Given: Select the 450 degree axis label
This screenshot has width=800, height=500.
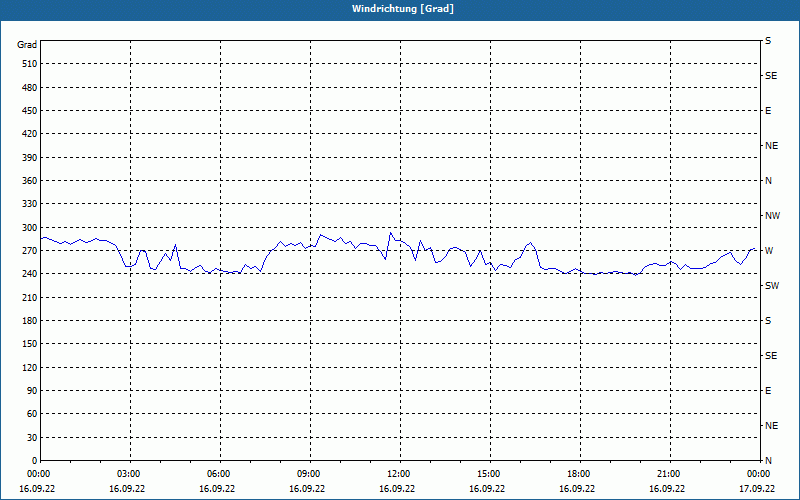Looking at the screenshot, I should 30,111.
